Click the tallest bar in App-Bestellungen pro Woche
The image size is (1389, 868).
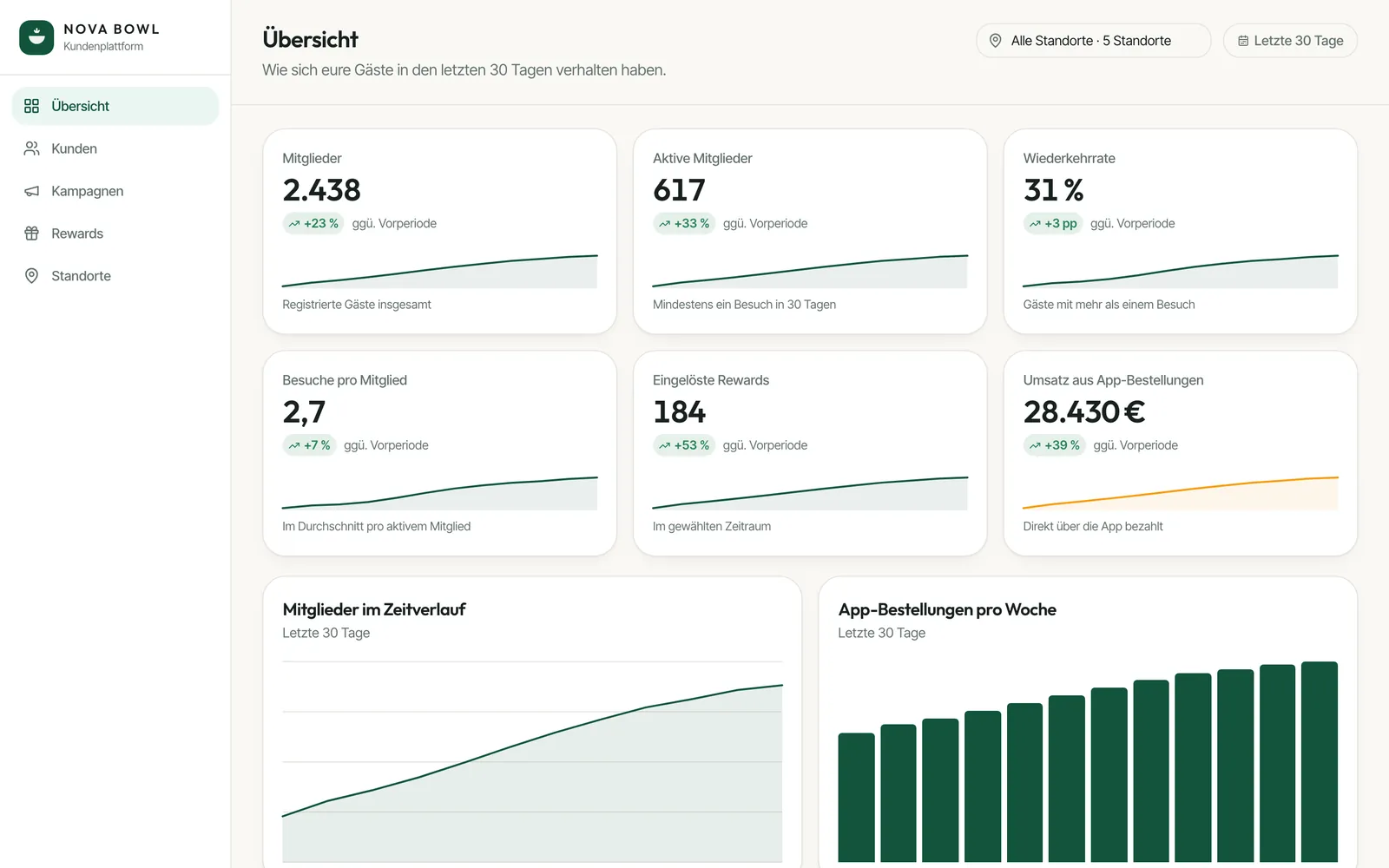1320,762
